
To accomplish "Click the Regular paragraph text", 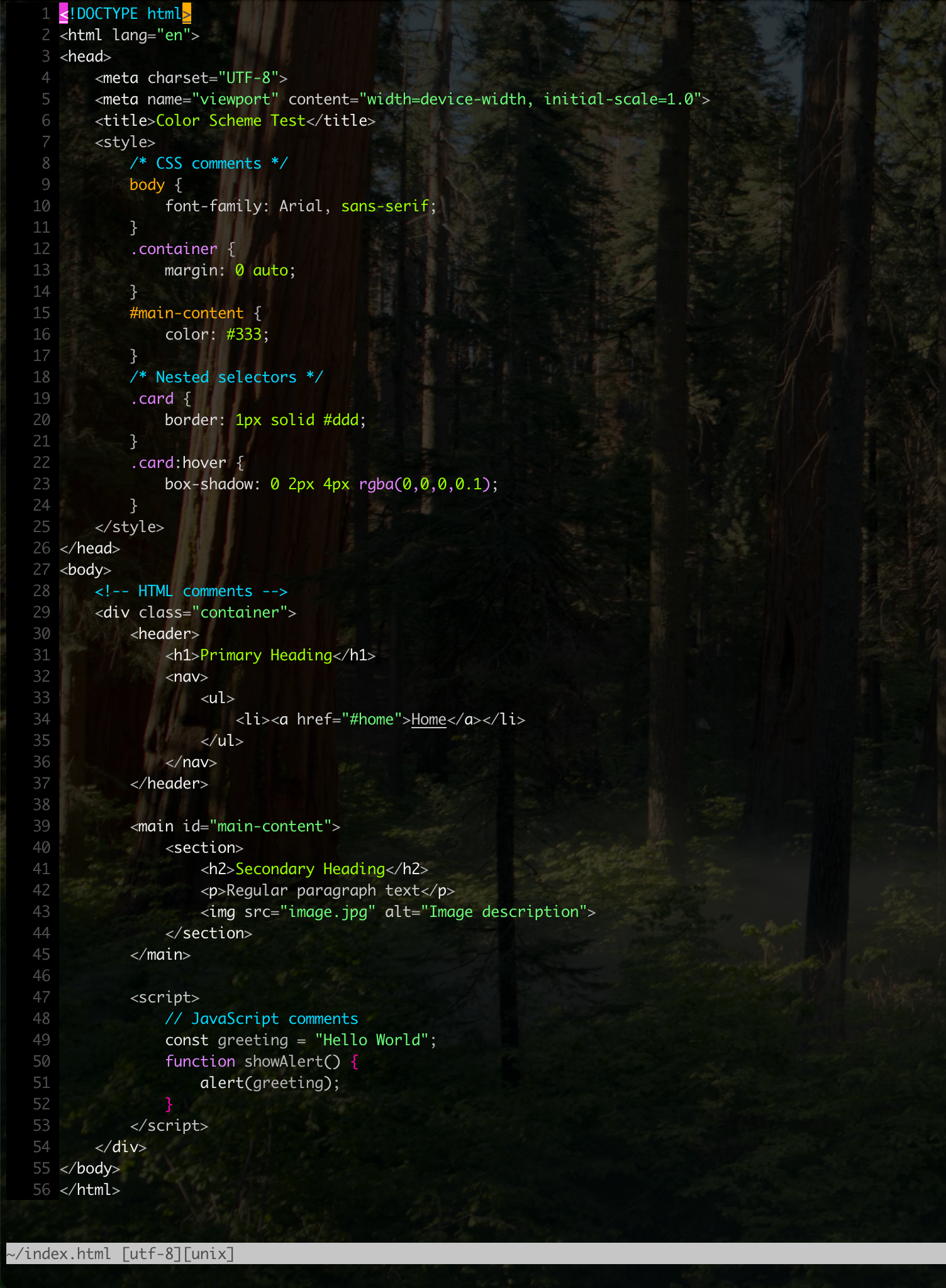I will [x=323, y=890].
